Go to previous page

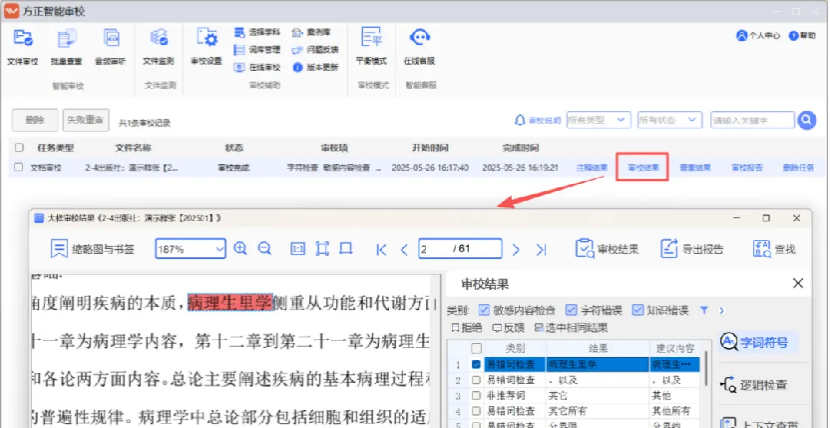(404, 249)
